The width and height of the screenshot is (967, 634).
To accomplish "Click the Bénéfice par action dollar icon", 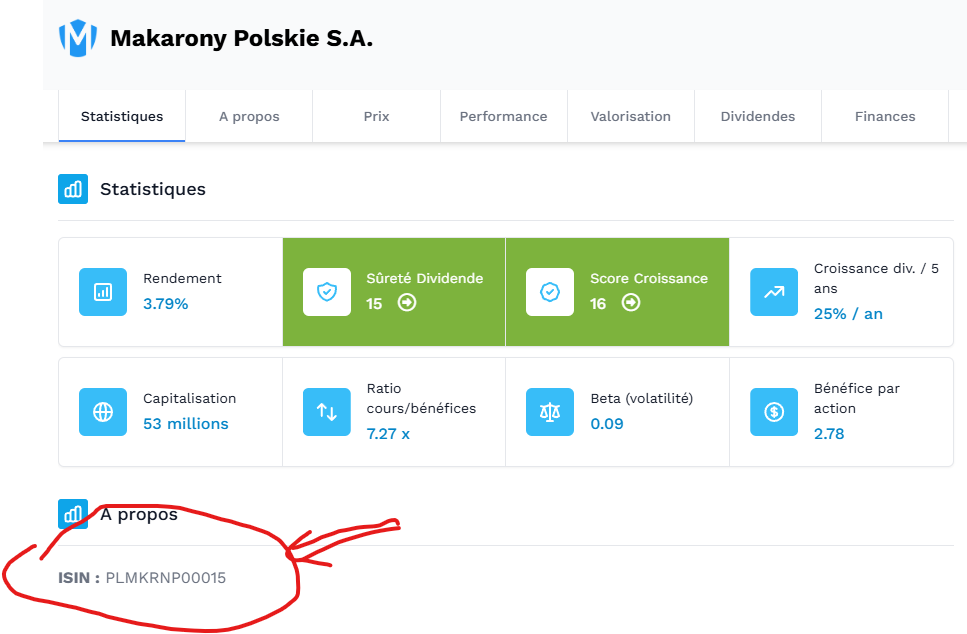I will click(774, 412).
